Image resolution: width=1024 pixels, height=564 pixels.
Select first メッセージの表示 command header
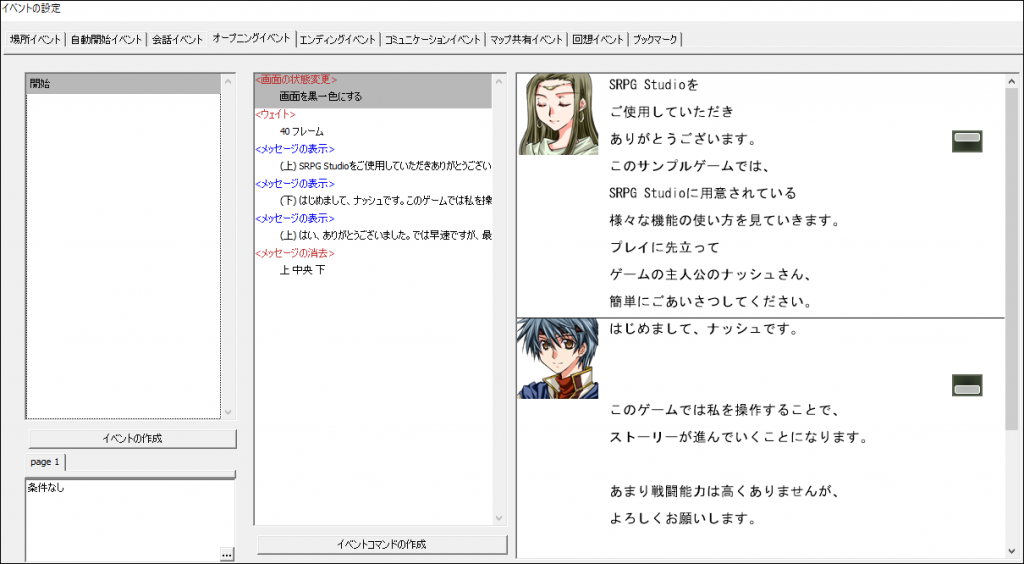(295, 149)
